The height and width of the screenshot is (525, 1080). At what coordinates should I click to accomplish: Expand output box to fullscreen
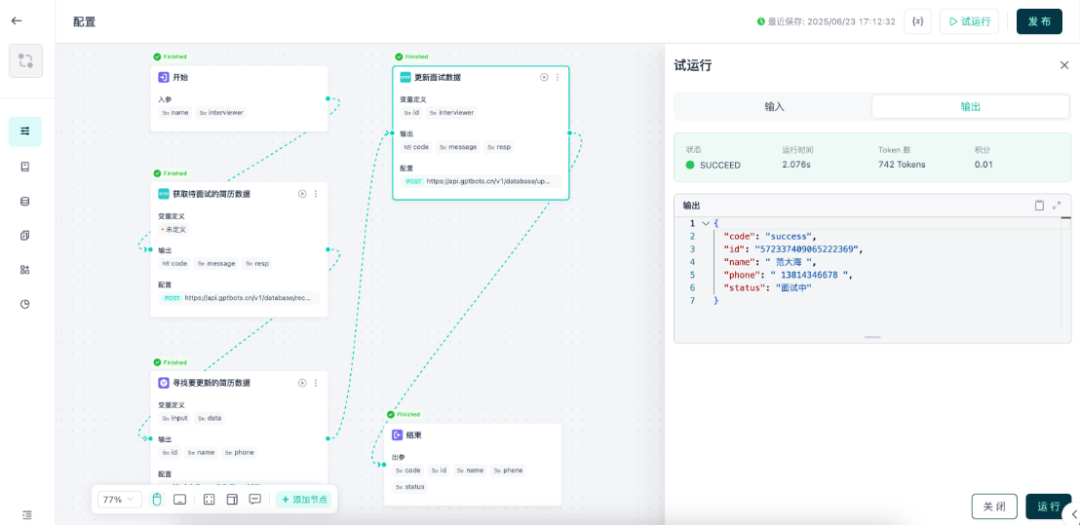click(x=1057, y=205)
